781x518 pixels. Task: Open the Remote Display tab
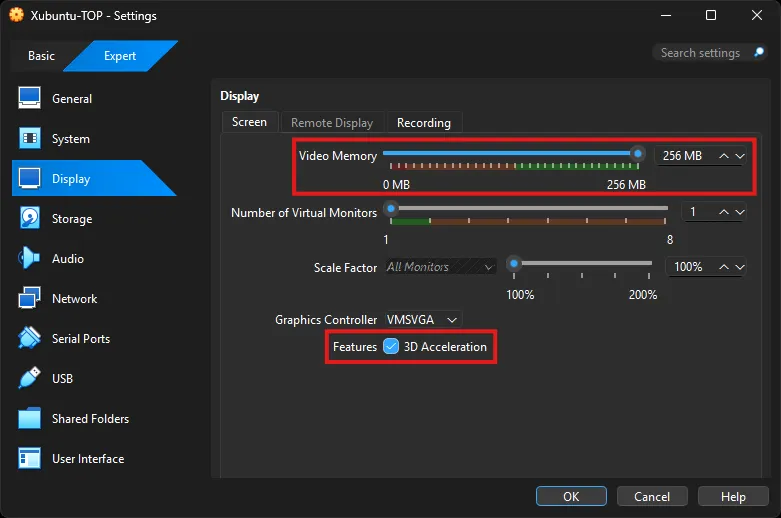tap(332, 123)
